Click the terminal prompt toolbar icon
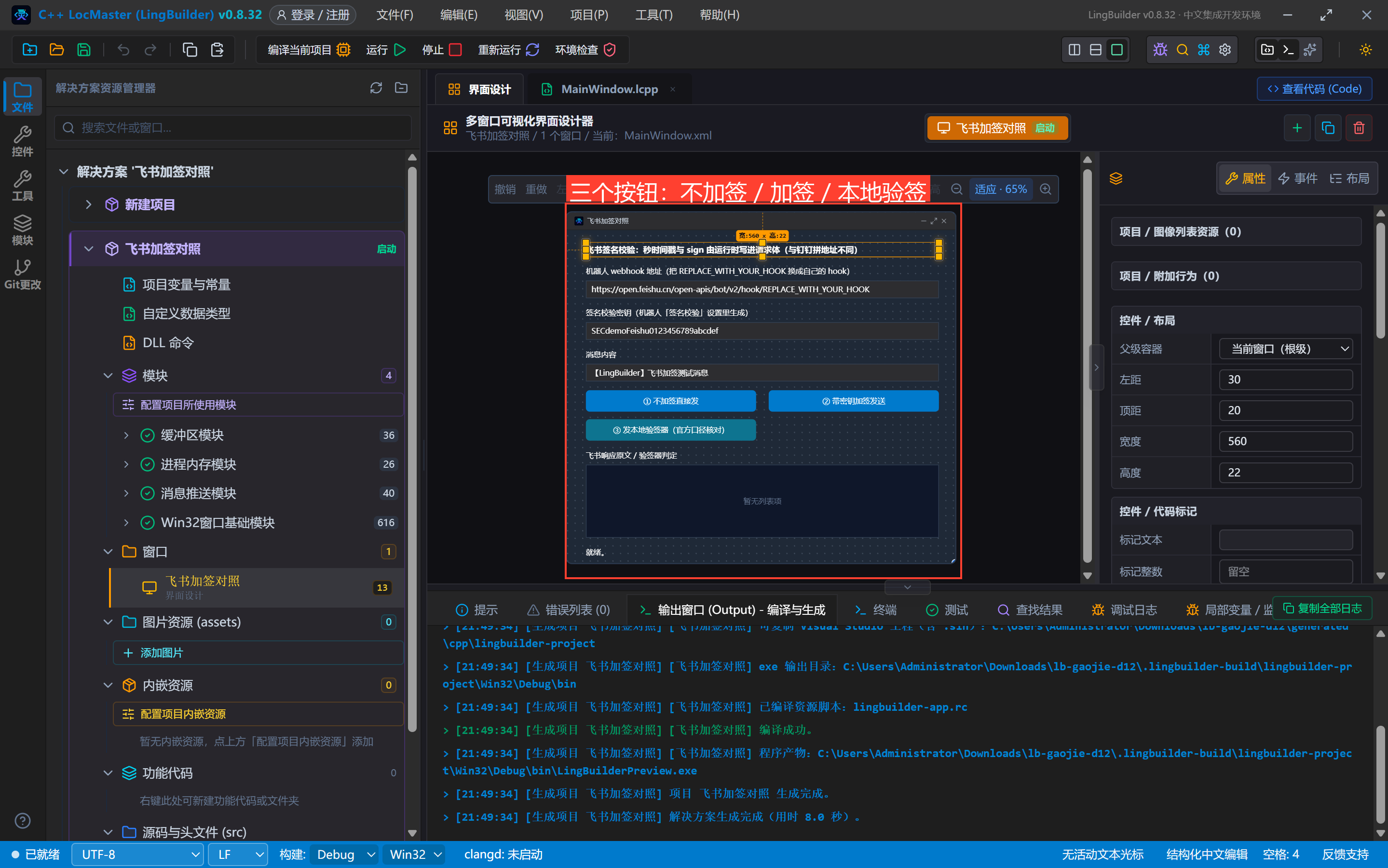The height and width of the screenshot is (868, 1388). pos(1288,50)
